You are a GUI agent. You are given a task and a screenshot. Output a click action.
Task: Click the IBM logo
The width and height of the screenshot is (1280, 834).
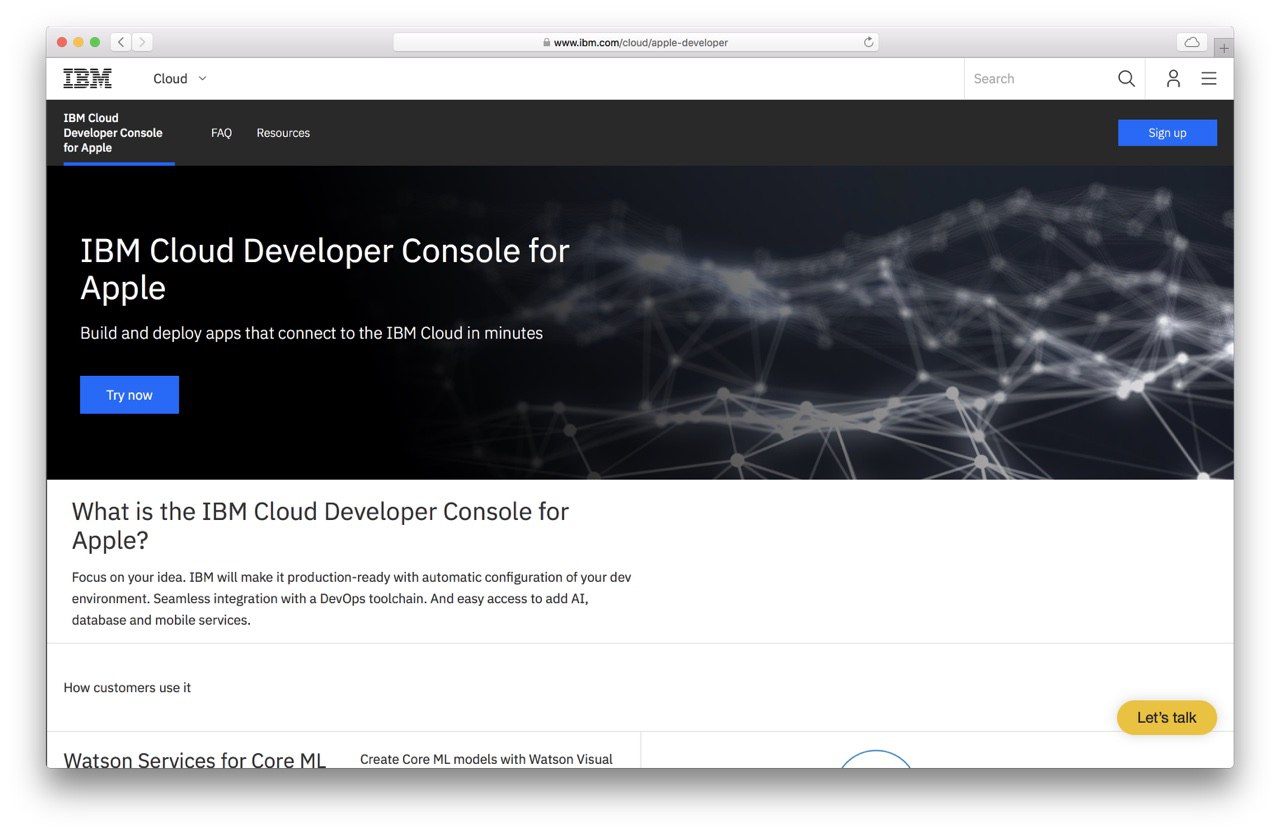pos(87,79)
